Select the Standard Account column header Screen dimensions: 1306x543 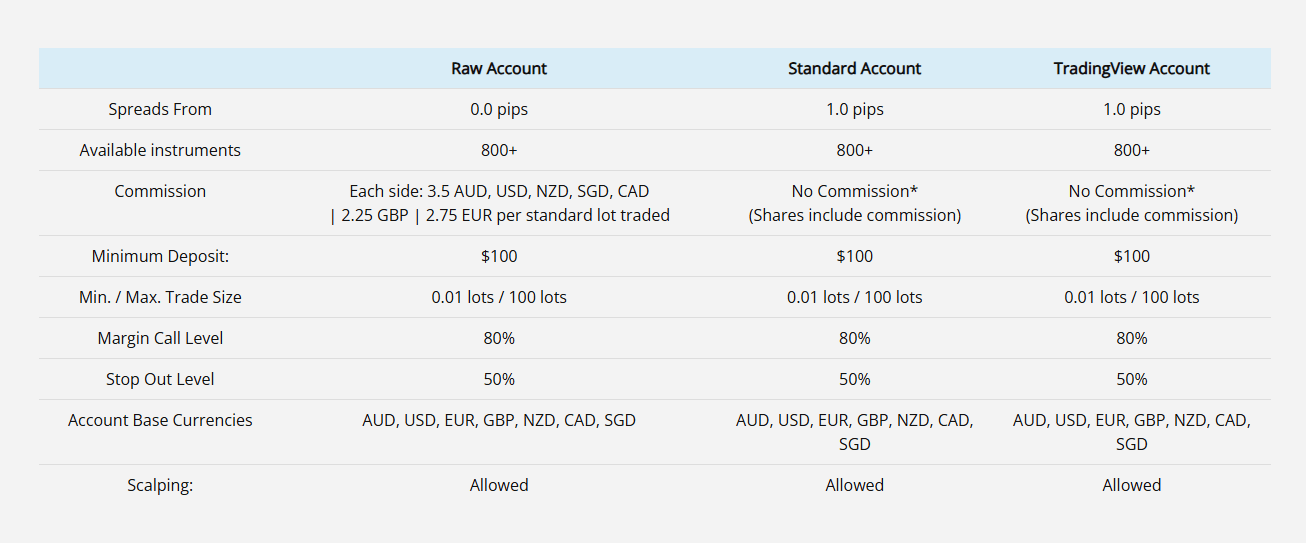coord(855,69)
